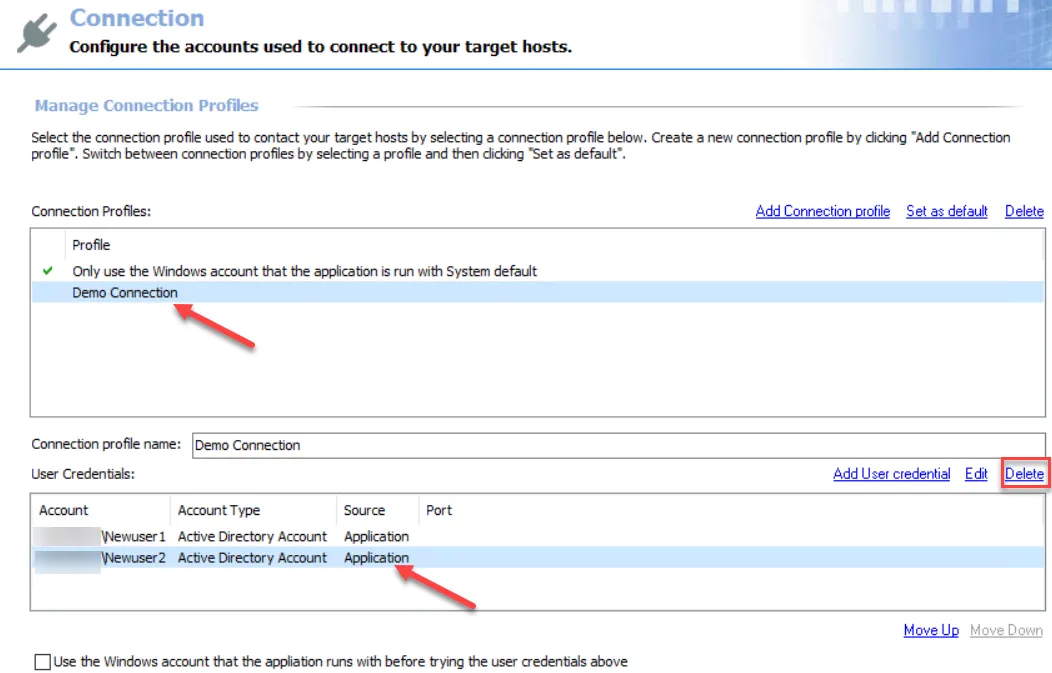Viewport: 1052px width, 673px height.
Task: Click the Source column header
Action: [x=364, y=510]
